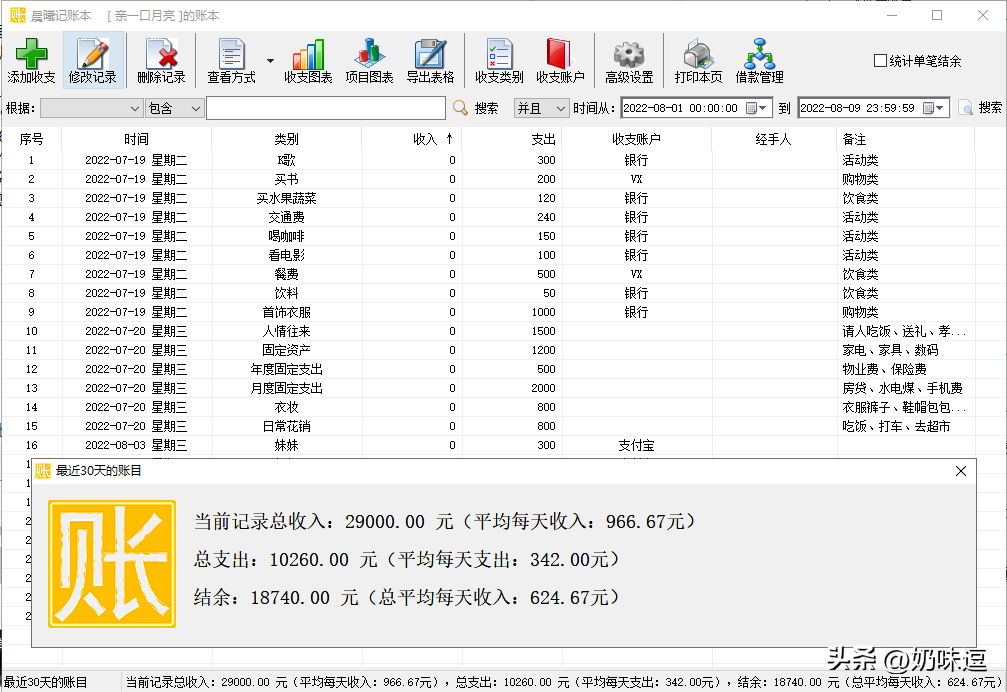Enable the 统计单笔结余 checkbox

[880, 61]
